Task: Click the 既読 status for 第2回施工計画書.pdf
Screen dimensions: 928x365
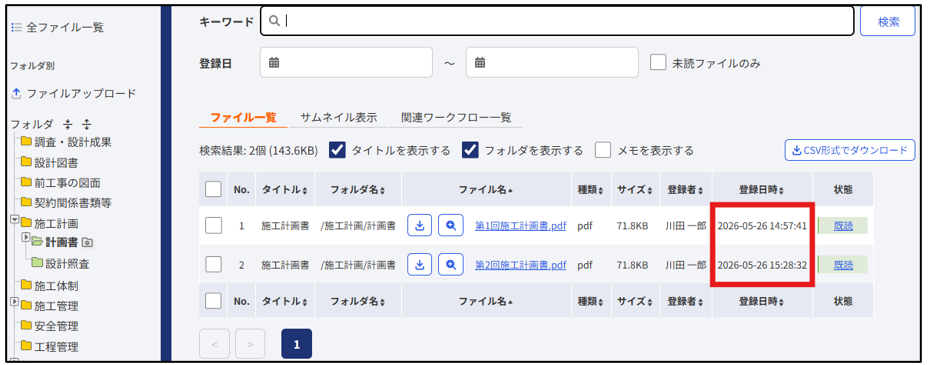Action: pyautogui.click(x=843, y=265)
